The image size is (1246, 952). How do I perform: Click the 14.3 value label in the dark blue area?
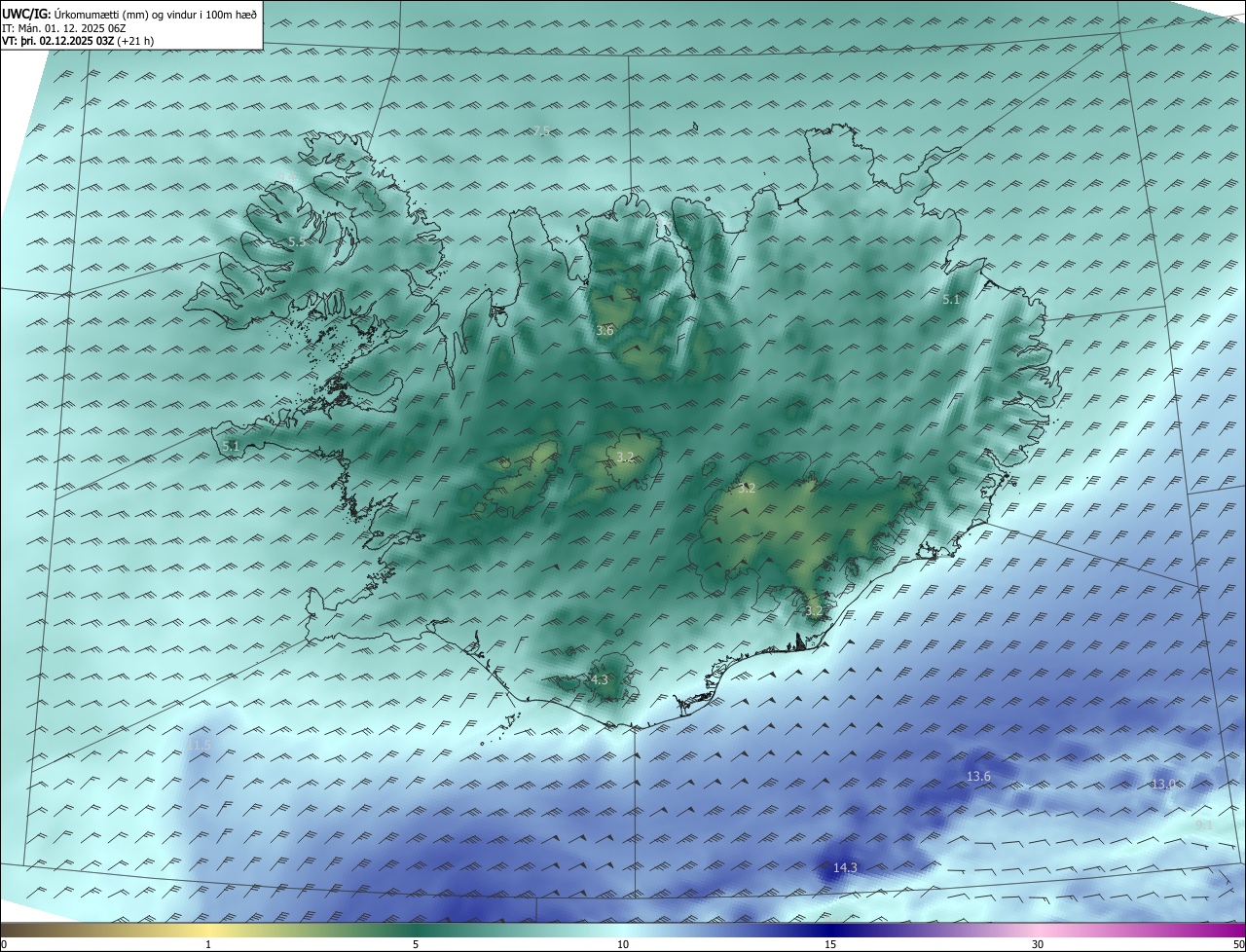coord(845,867)
